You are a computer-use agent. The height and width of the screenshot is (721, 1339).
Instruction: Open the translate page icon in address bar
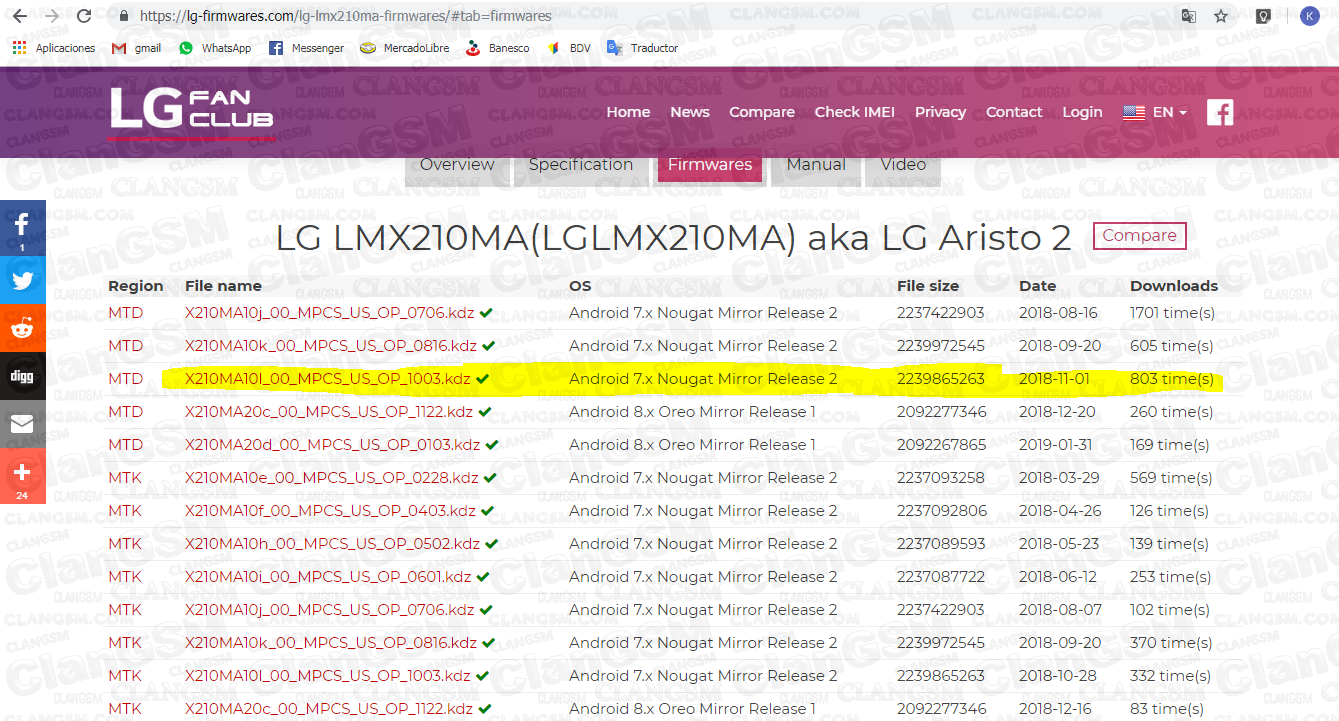click(1188, 16)
